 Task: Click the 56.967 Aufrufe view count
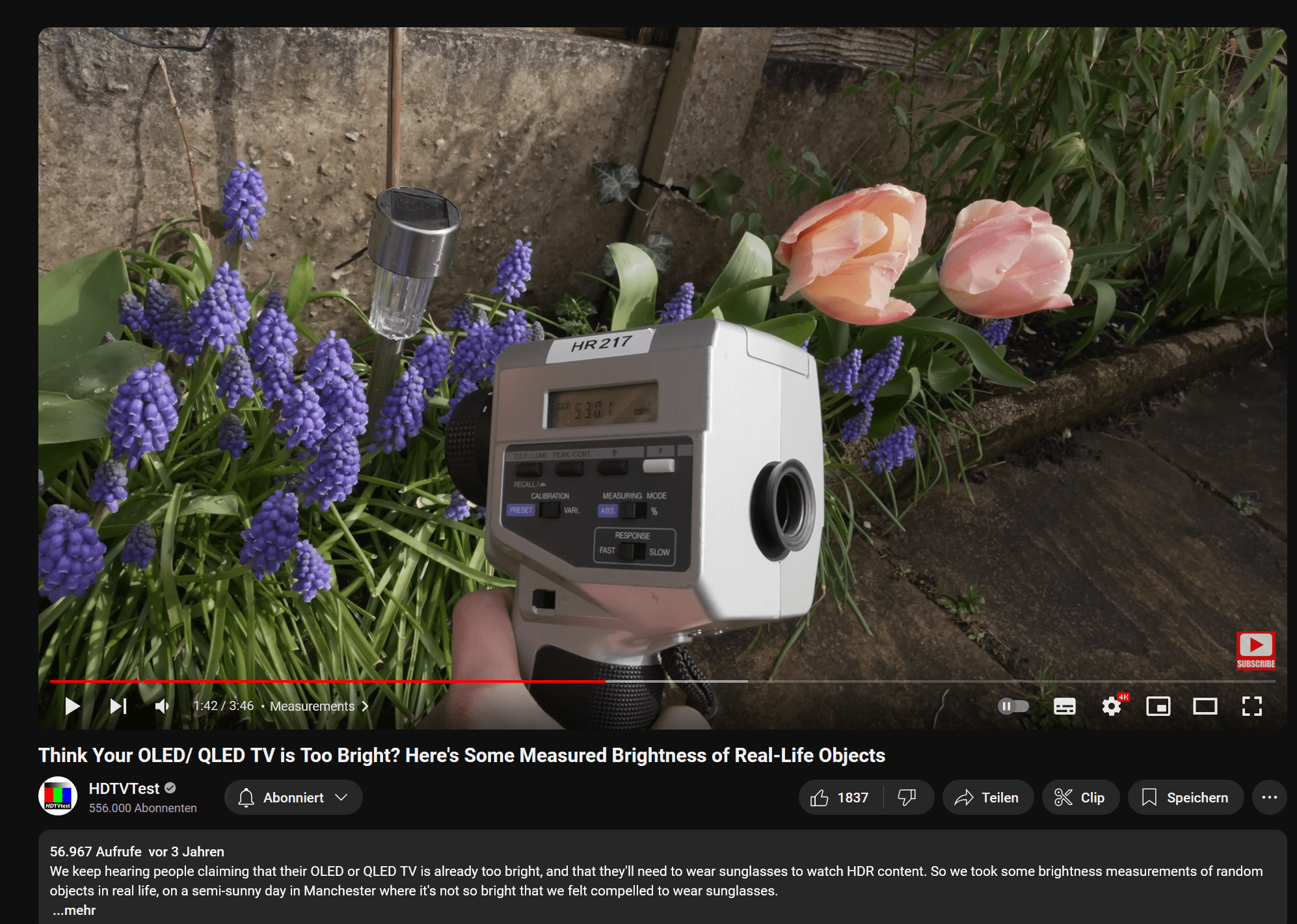click(x=96, y=852)
